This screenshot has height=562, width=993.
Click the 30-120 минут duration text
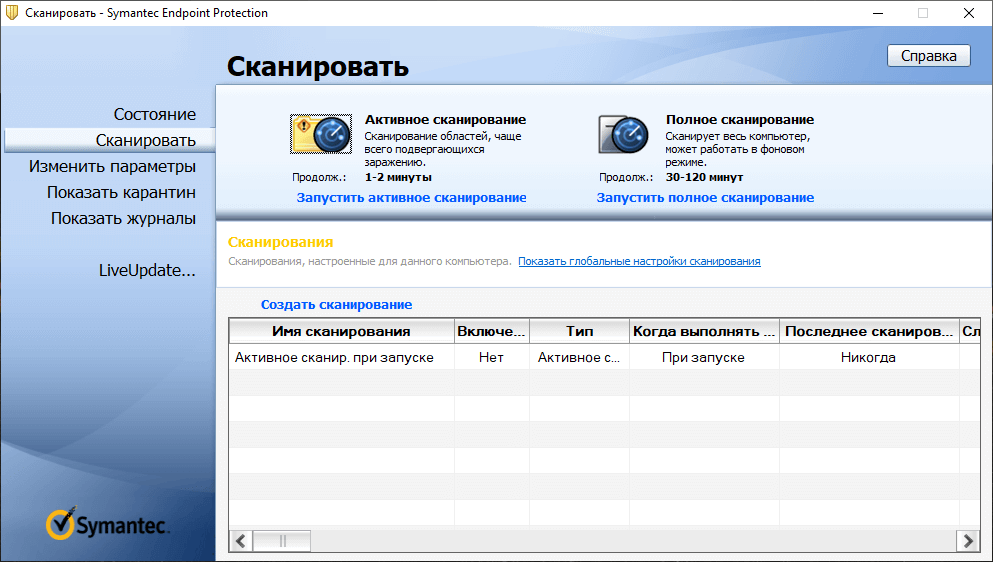pos(704,177)
